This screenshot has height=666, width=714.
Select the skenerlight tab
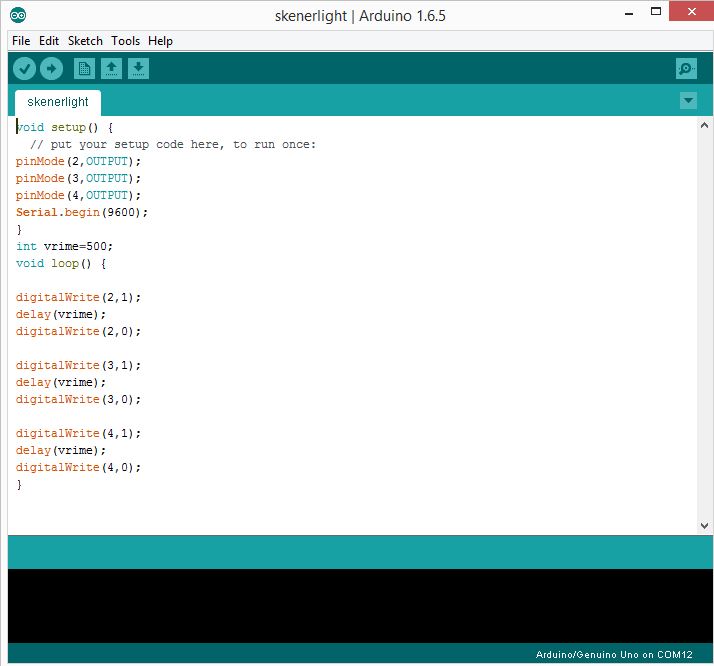(58, 102)
